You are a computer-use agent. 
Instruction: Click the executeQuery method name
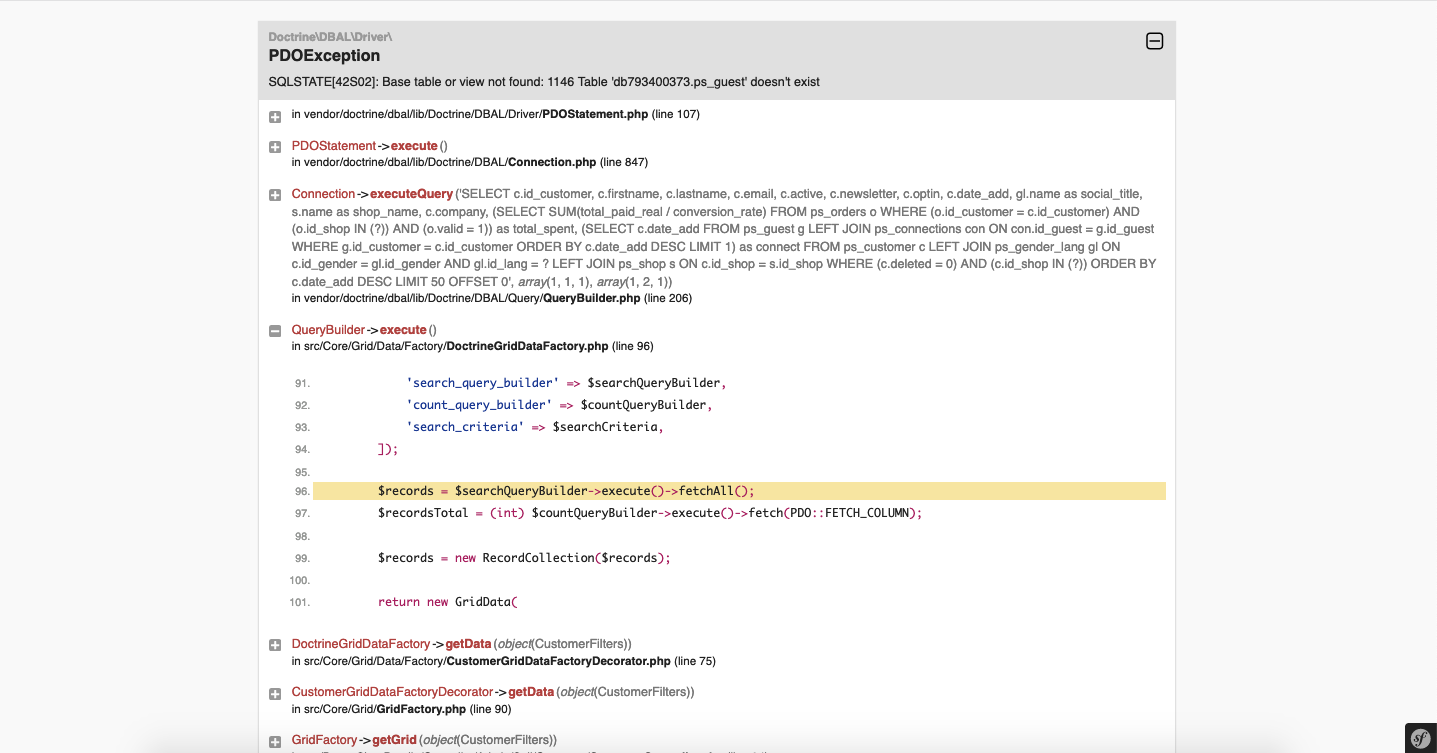(x=411, y=194)
